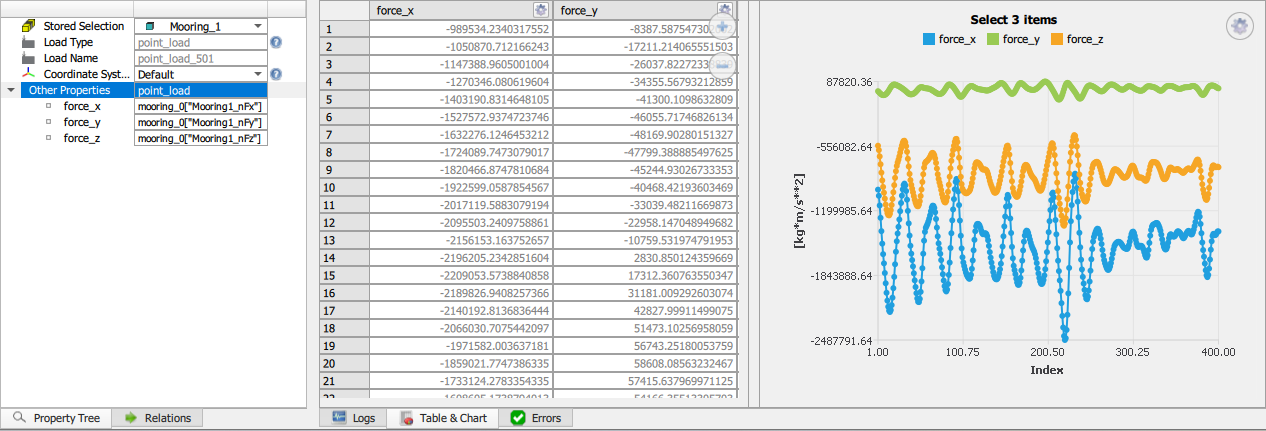Select table row header 21

pos(344,381)
